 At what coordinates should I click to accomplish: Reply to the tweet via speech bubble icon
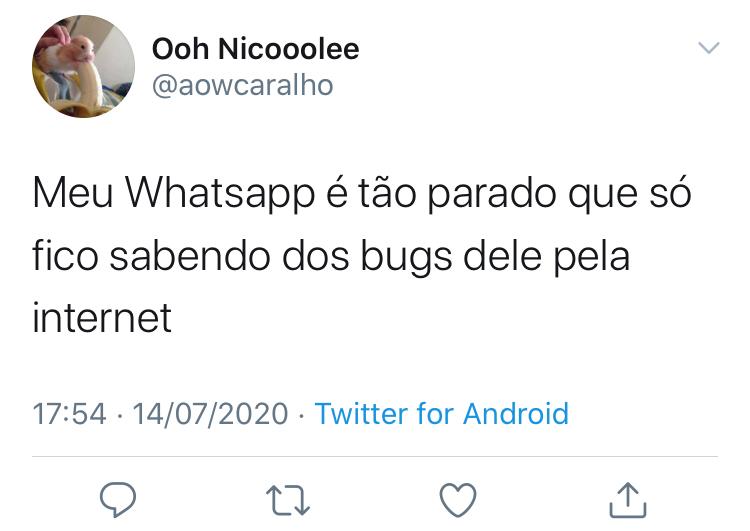[118, 500]
